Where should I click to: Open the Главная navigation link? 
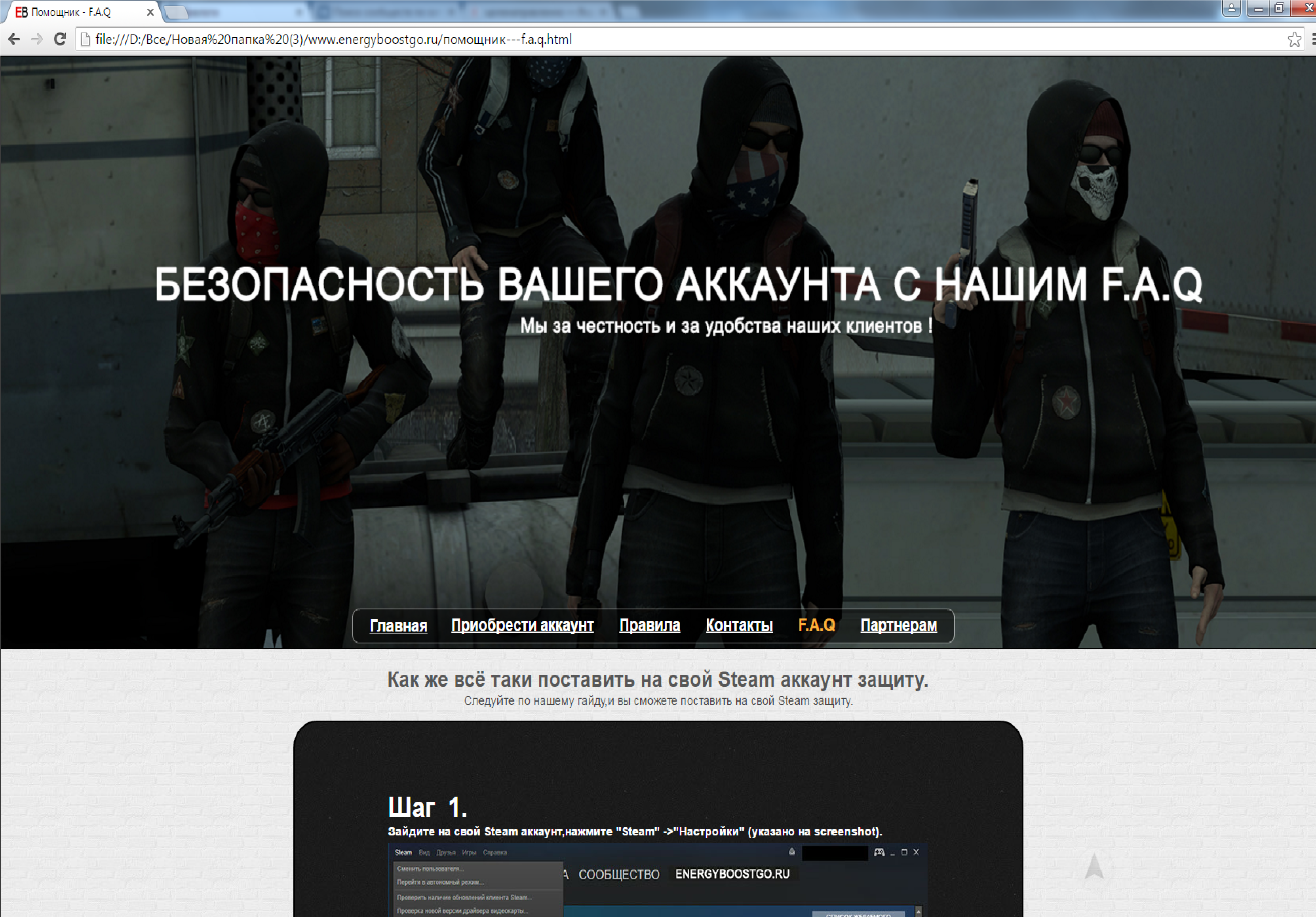coord(398,625)
